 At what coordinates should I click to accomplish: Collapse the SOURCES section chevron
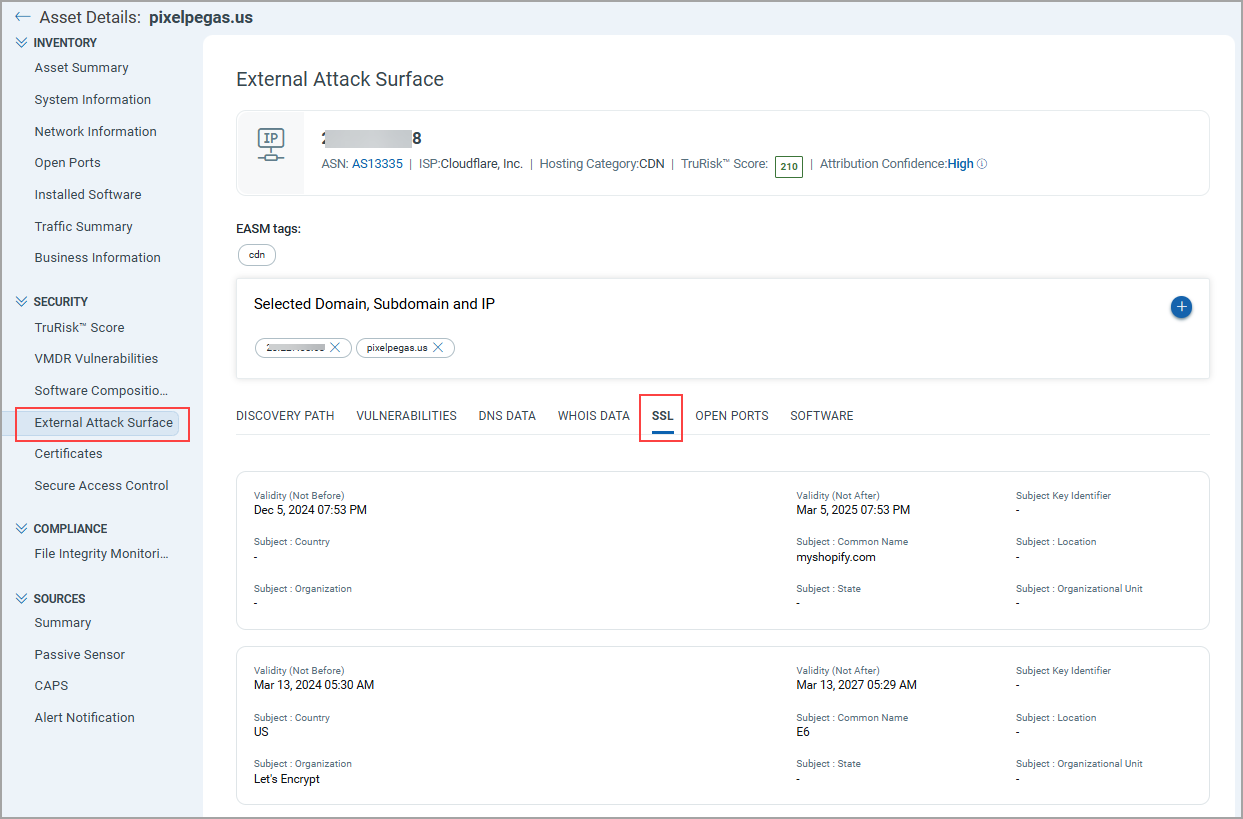20,598
